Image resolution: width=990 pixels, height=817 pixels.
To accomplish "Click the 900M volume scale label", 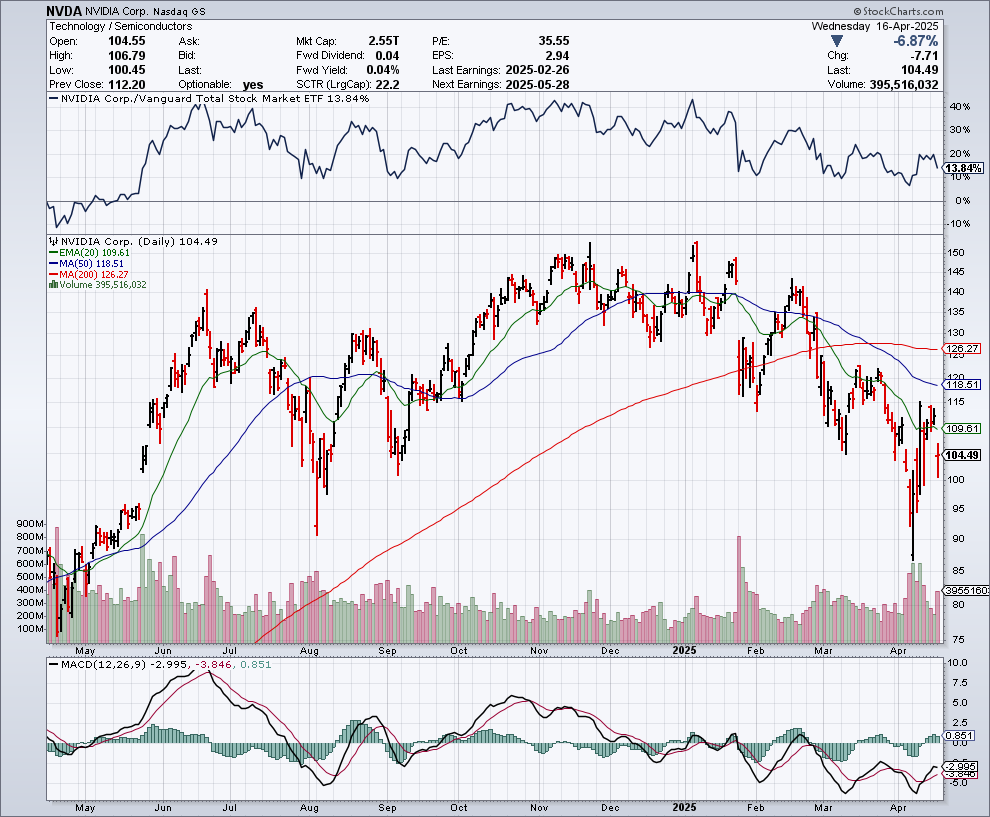I will pos(30,524).
